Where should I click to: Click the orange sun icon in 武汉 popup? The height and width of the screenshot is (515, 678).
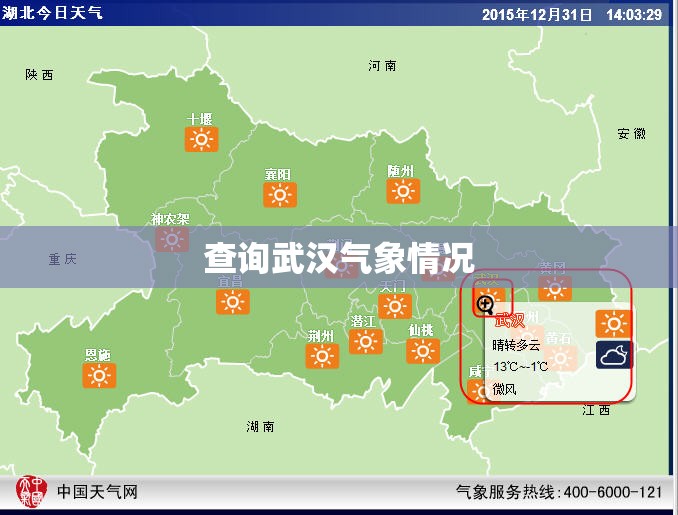(x=613, y=323)
